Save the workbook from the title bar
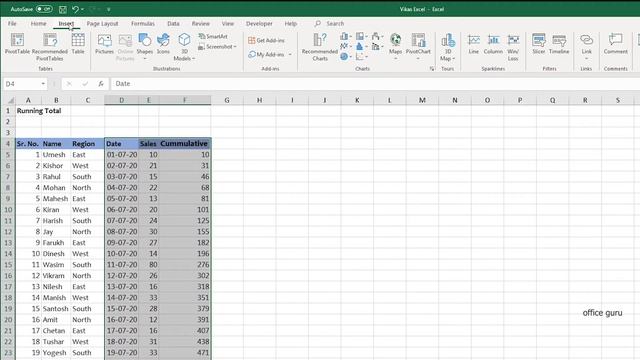The image size is (640, 360). (62, 9)
